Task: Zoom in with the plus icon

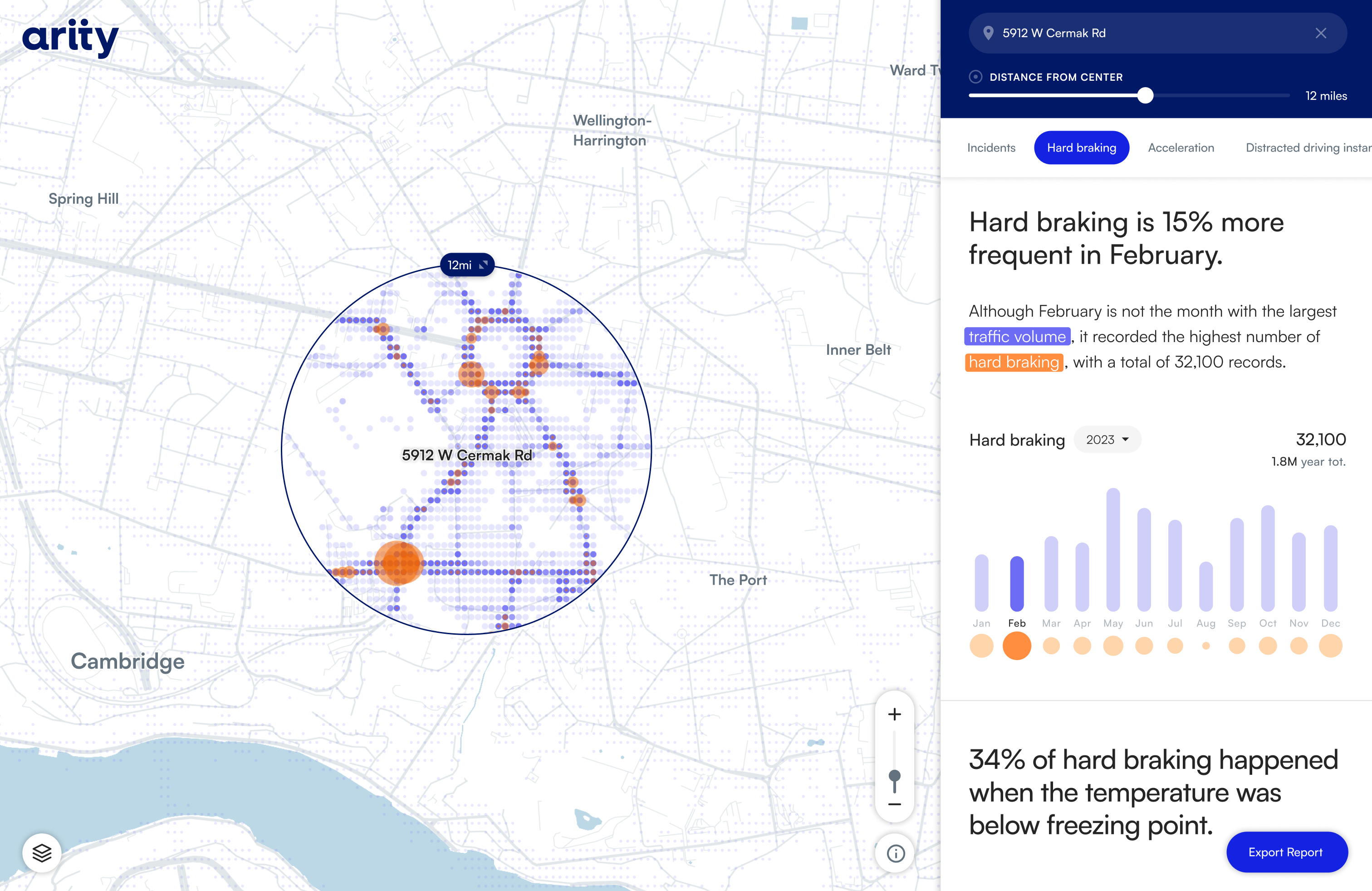Action: click(894, 714)
